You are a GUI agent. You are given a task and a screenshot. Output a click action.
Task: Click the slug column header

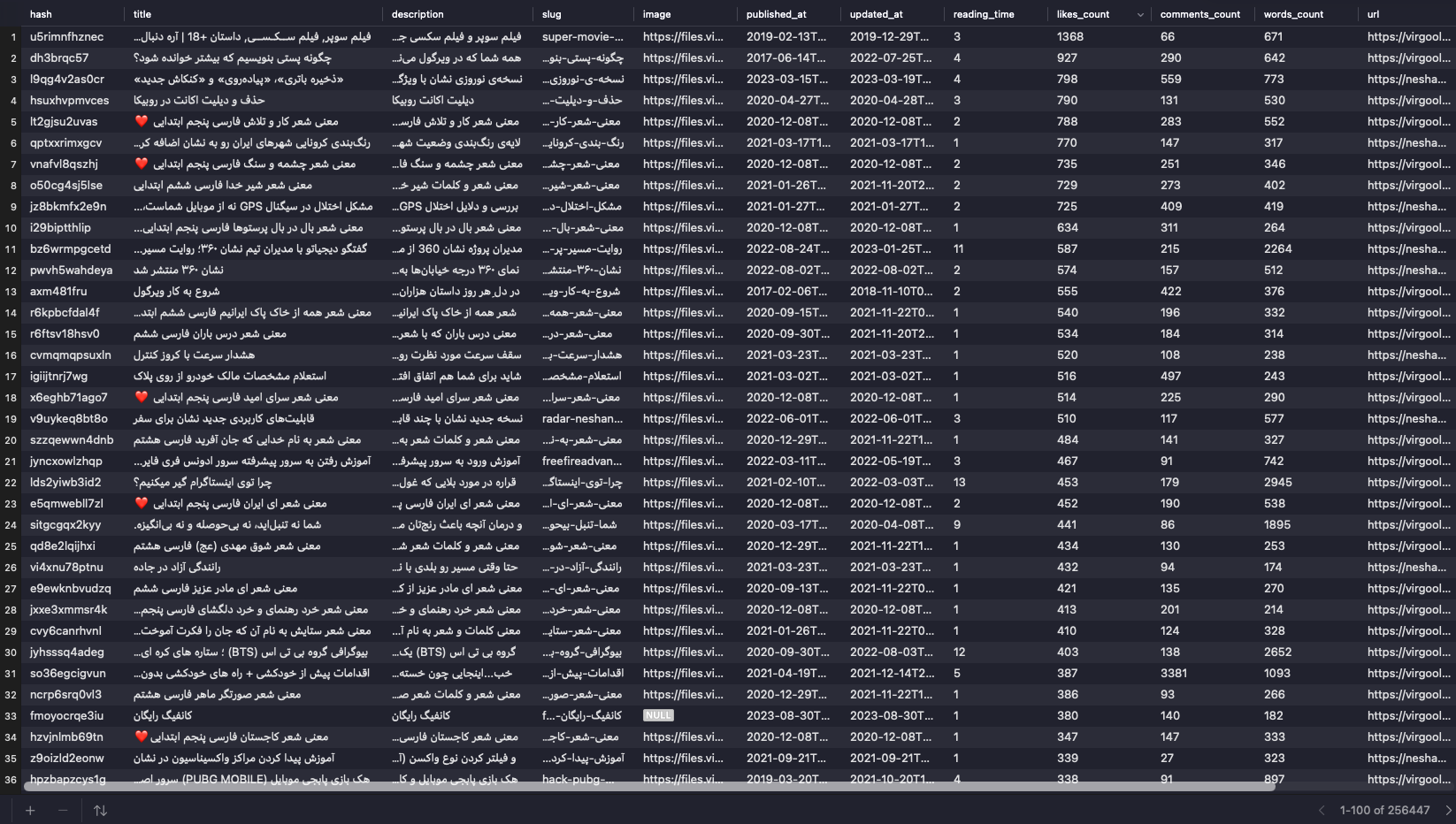click(552, 14)
